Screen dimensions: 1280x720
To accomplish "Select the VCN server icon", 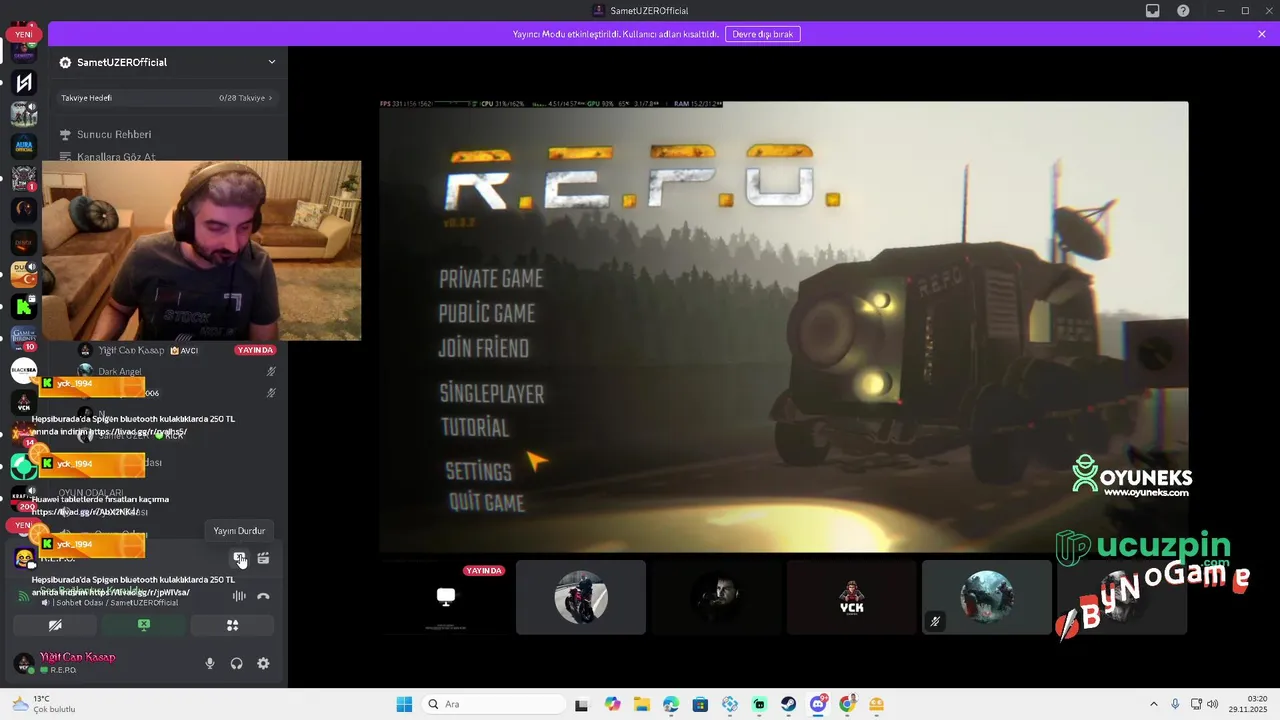I will point(24,403).
